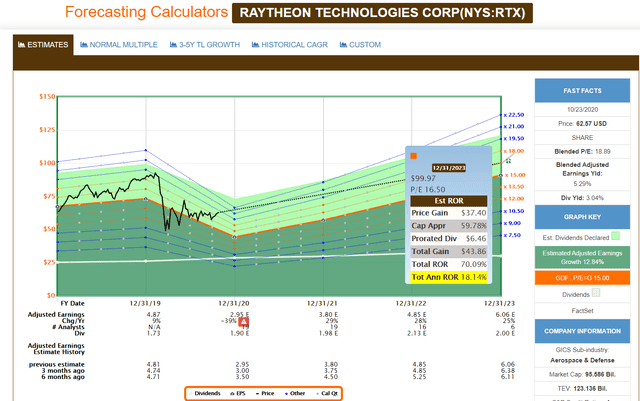Click the red warning triangle icon by -39%
The height and width of the screenshot is (401, 640).
(244, 322)
